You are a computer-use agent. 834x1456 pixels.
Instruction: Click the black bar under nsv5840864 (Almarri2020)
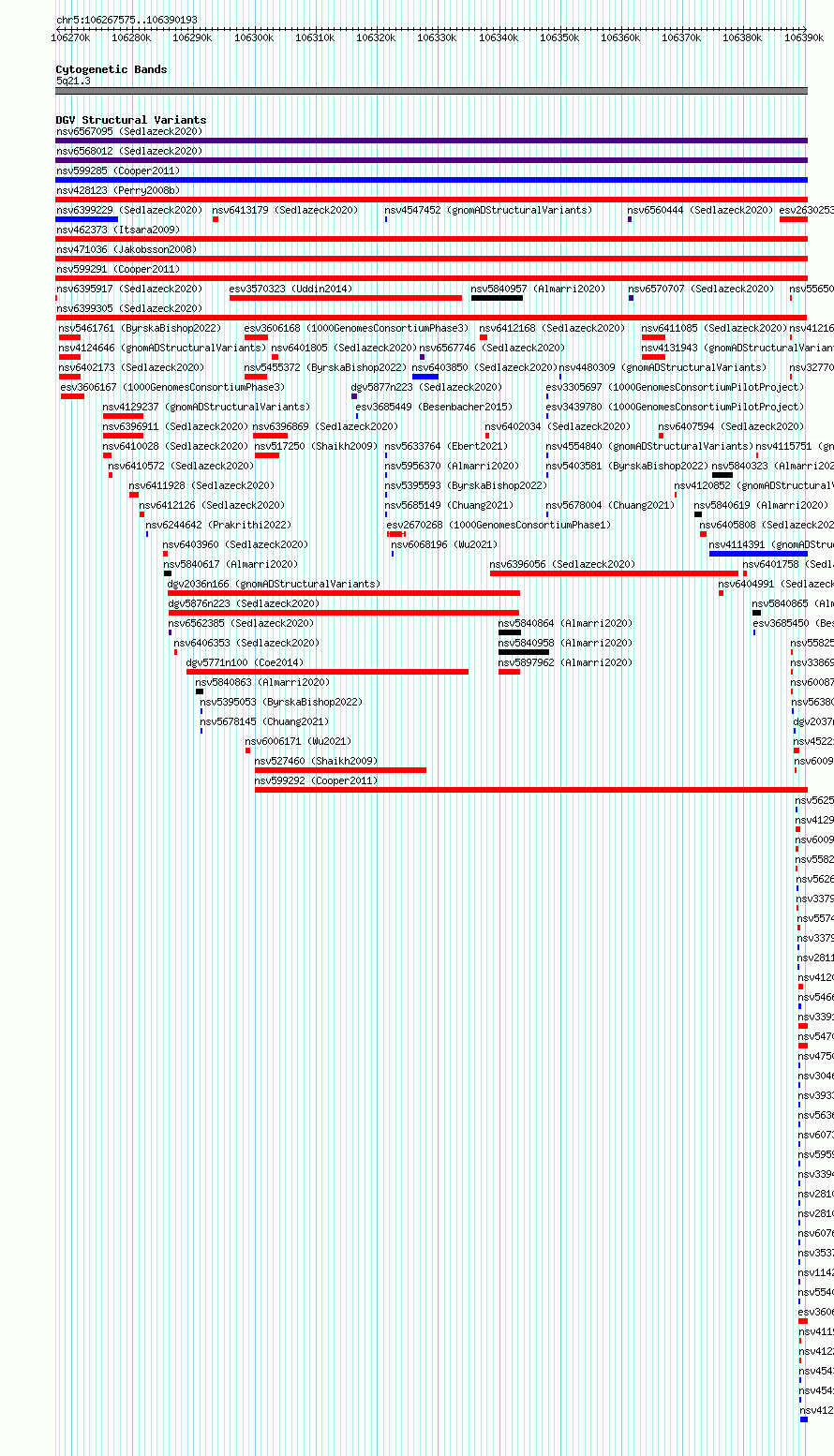(x=510, y=632)
